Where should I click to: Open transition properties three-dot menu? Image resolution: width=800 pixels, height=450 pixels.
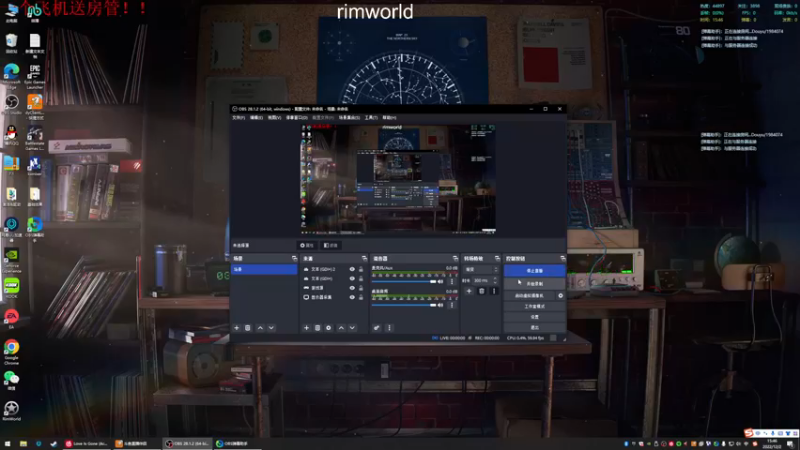[x=493, y=291]
